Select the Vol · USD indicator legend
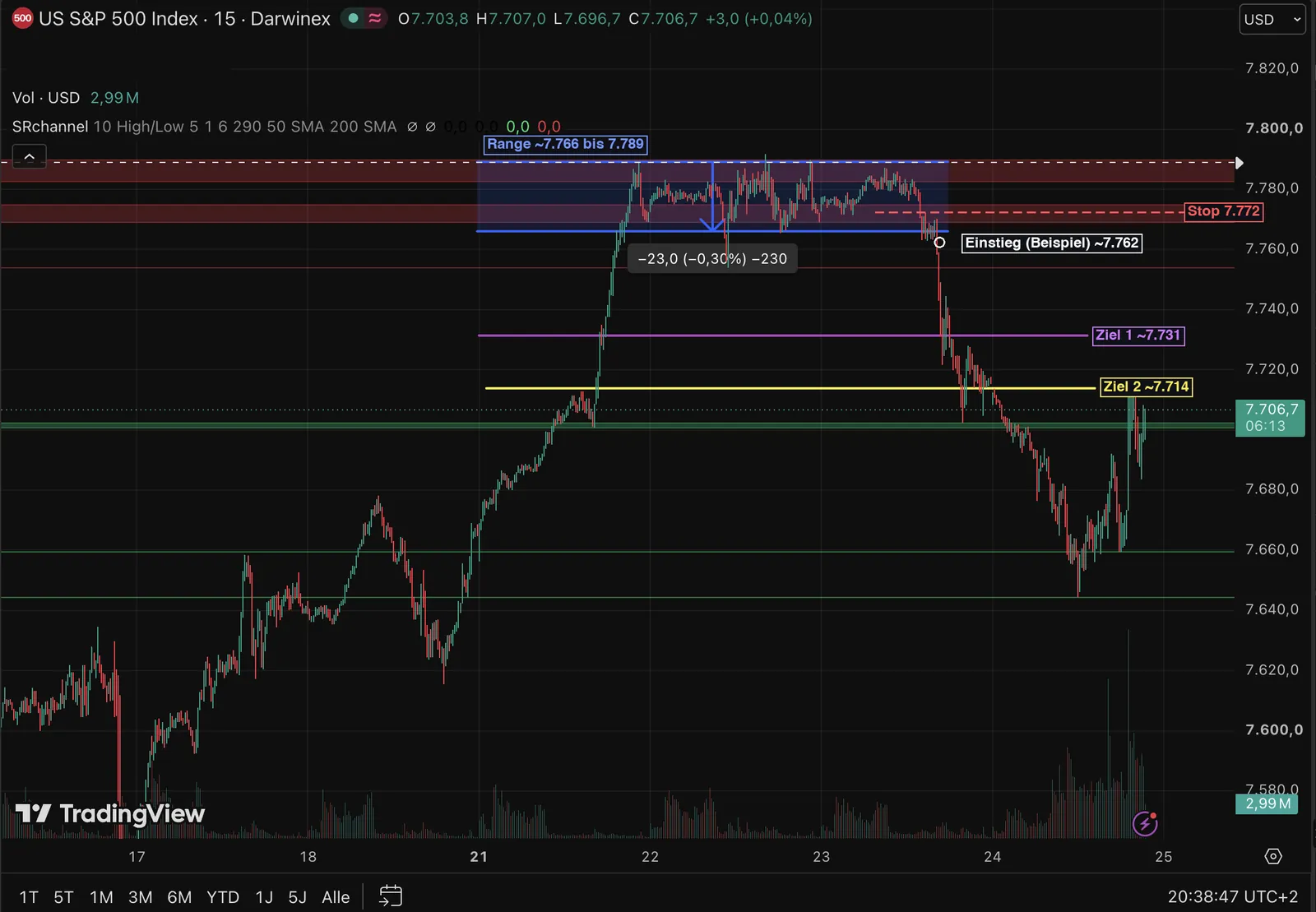The height and width of the screenshot is (912, 1316). 46,98
